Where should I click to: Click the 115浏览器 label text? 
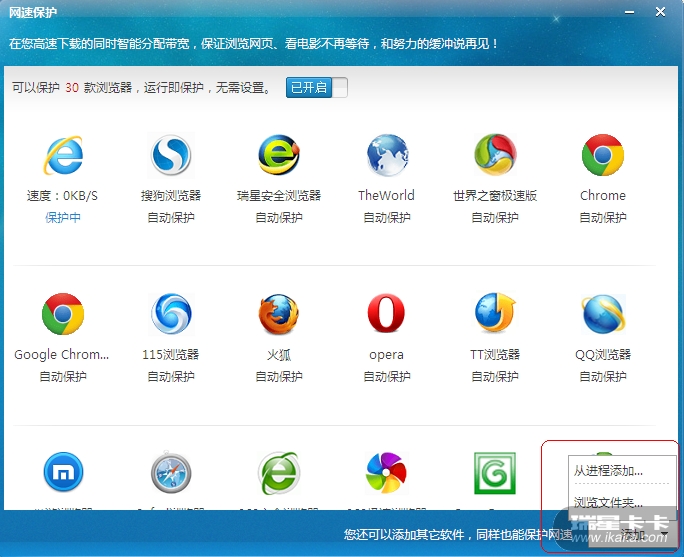click(171, 354)
